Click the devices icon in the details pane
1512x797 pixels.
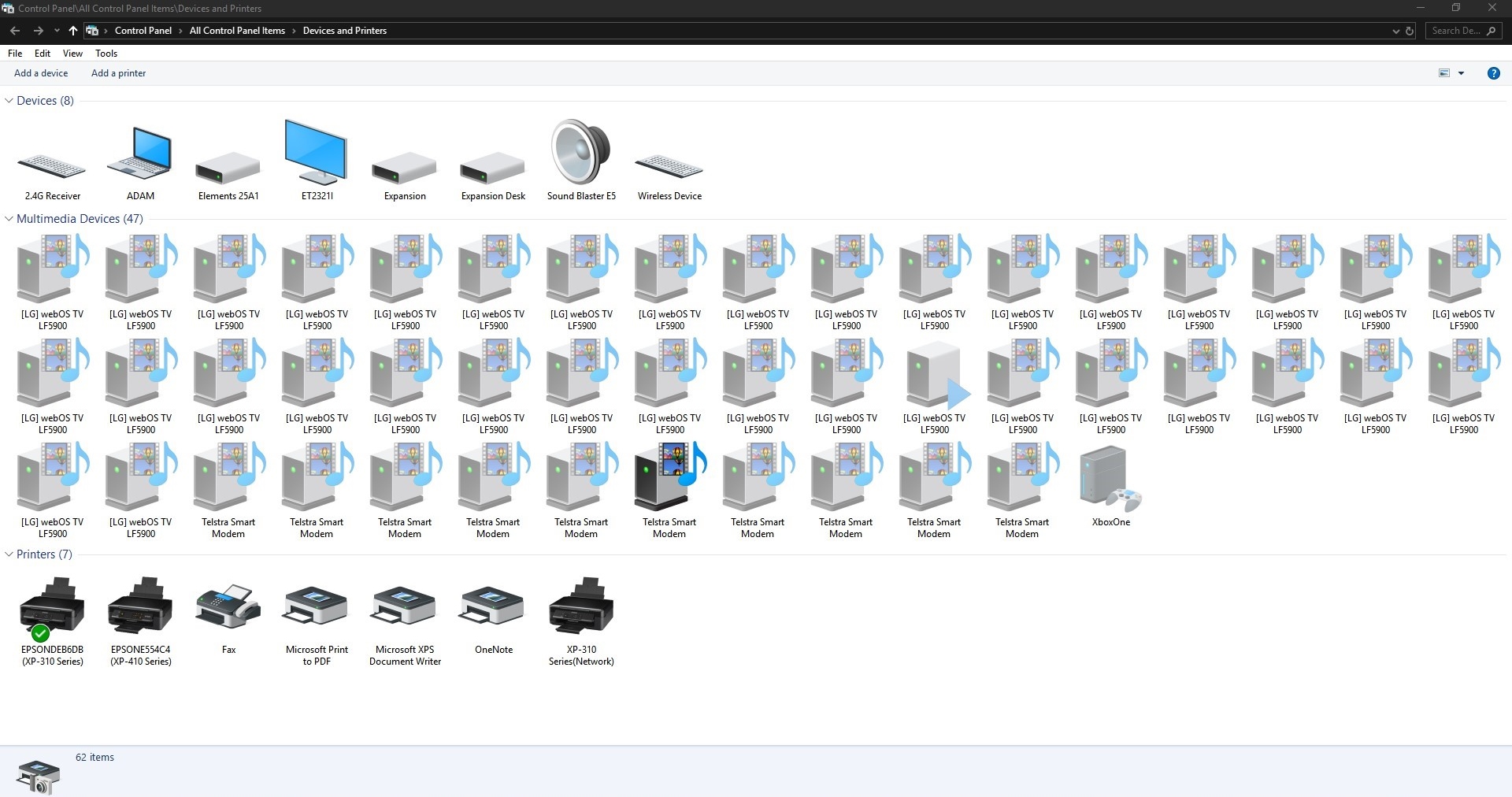(38, 777)
